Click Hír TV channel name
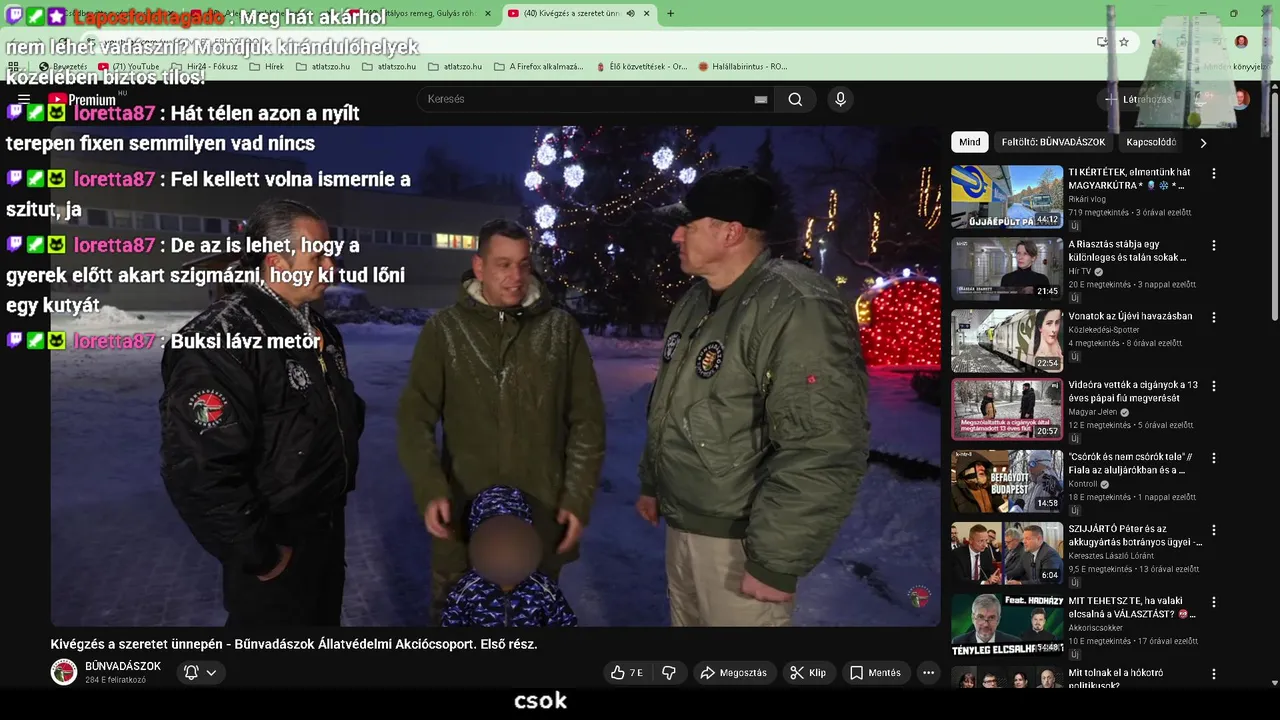 [1080, 271]
